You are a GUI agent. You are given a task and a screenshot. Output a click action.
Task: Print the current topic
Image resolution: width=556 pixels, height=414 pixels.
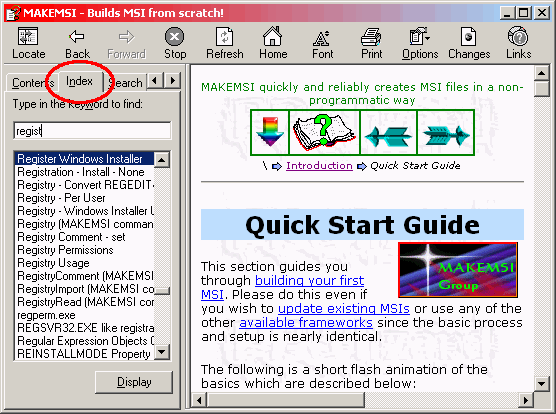pos(371,43)
